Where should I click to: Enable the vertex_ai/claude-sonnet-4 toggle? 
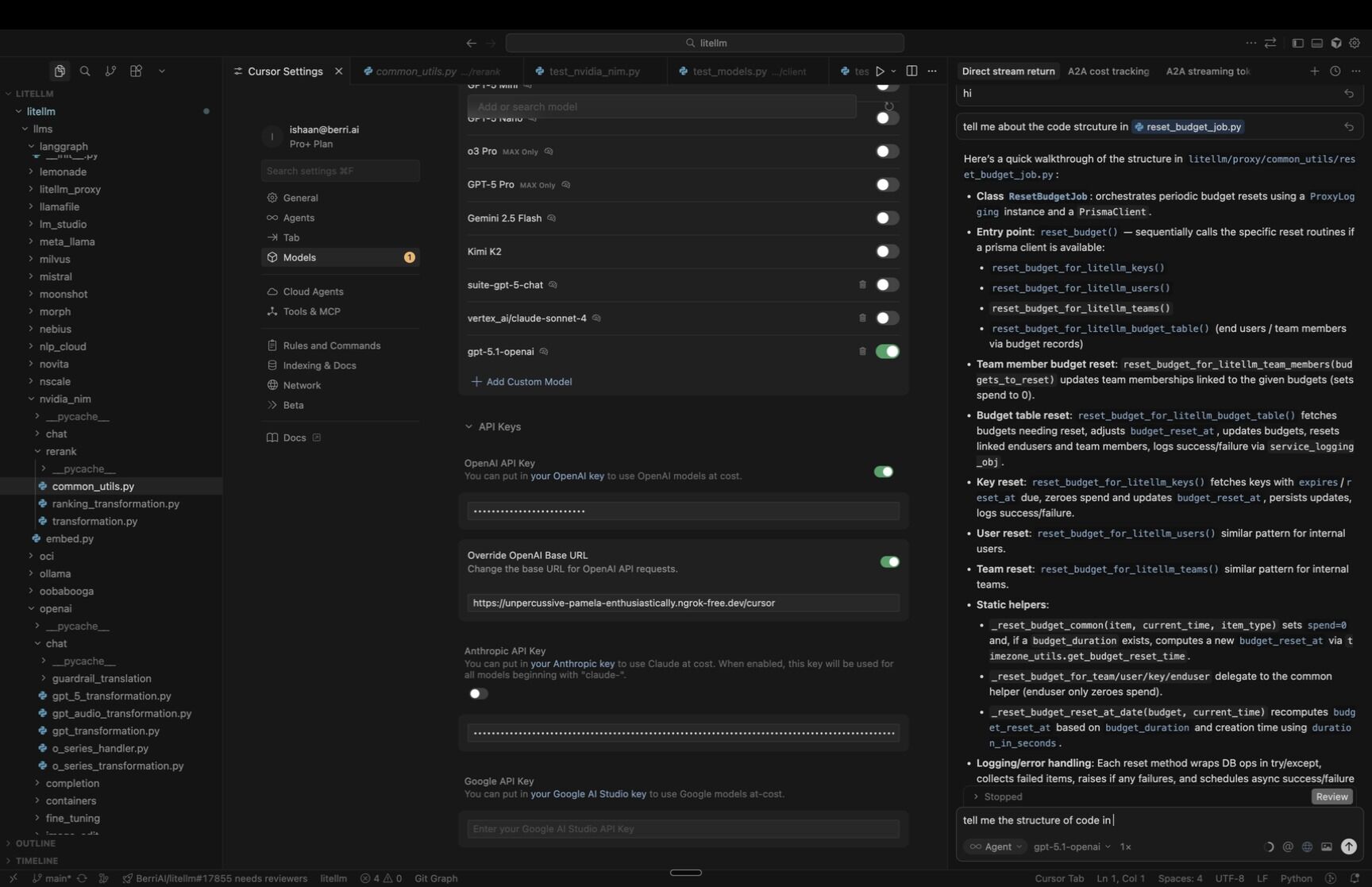887,318
